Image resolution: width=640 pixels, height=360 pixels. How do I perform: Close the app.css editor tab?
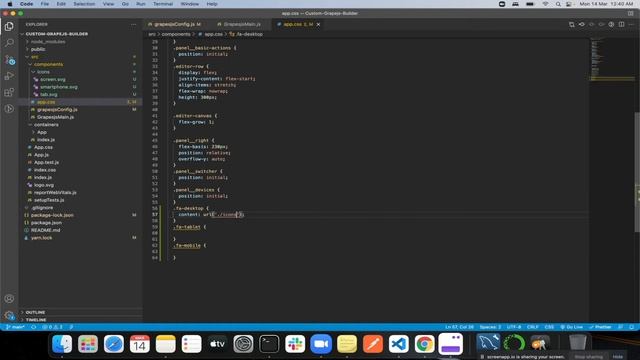click(x=318, y=24)
